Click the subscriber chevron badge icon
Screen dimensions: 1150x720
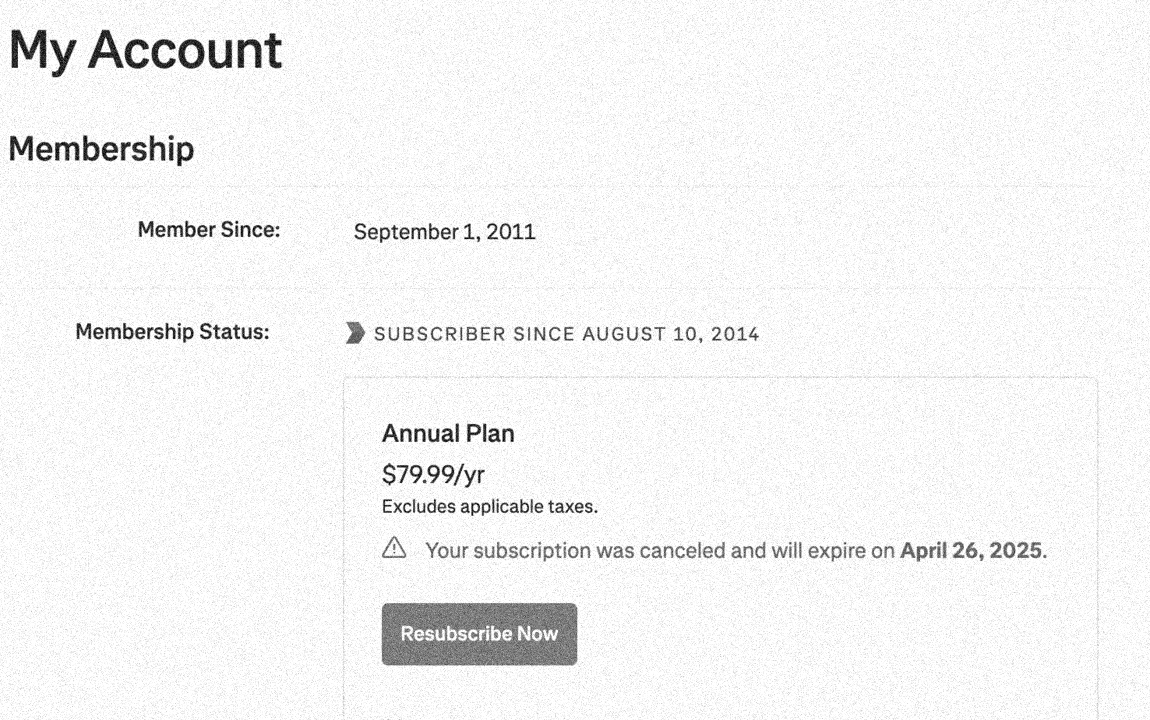pyautogui.click(x=355, y=333)
